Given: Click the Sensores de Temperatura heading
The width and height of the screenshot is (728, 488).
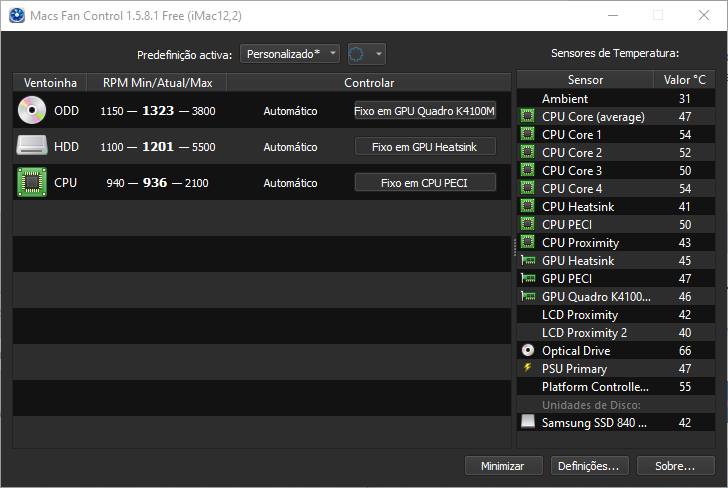Looking at the screenshot, I should pyautogui.click(x=615, y=53).
